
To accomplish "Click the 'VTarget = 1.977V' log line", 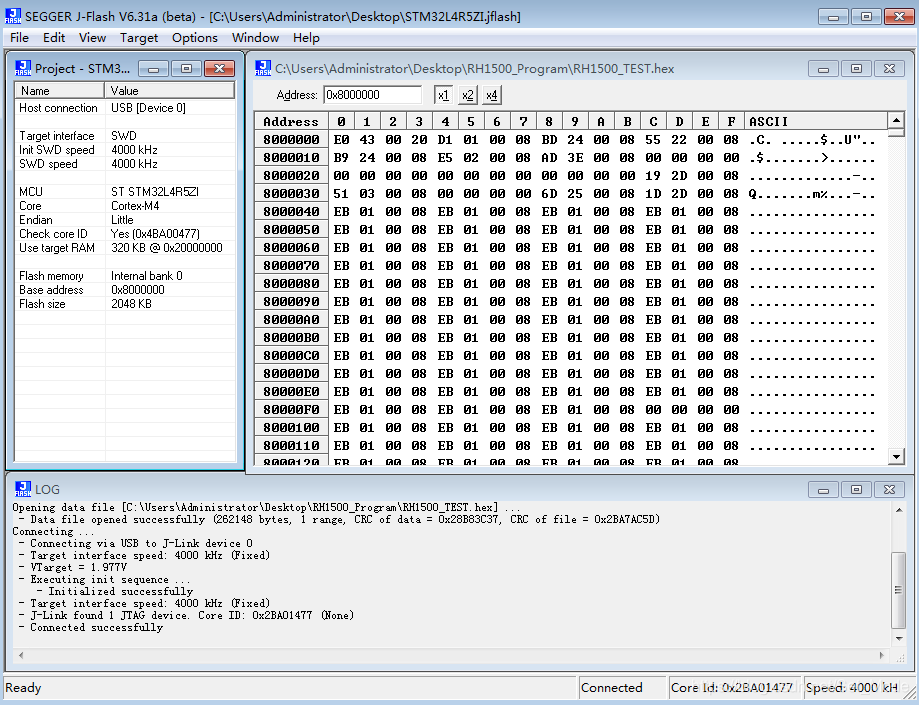I will tap(78, 567).
